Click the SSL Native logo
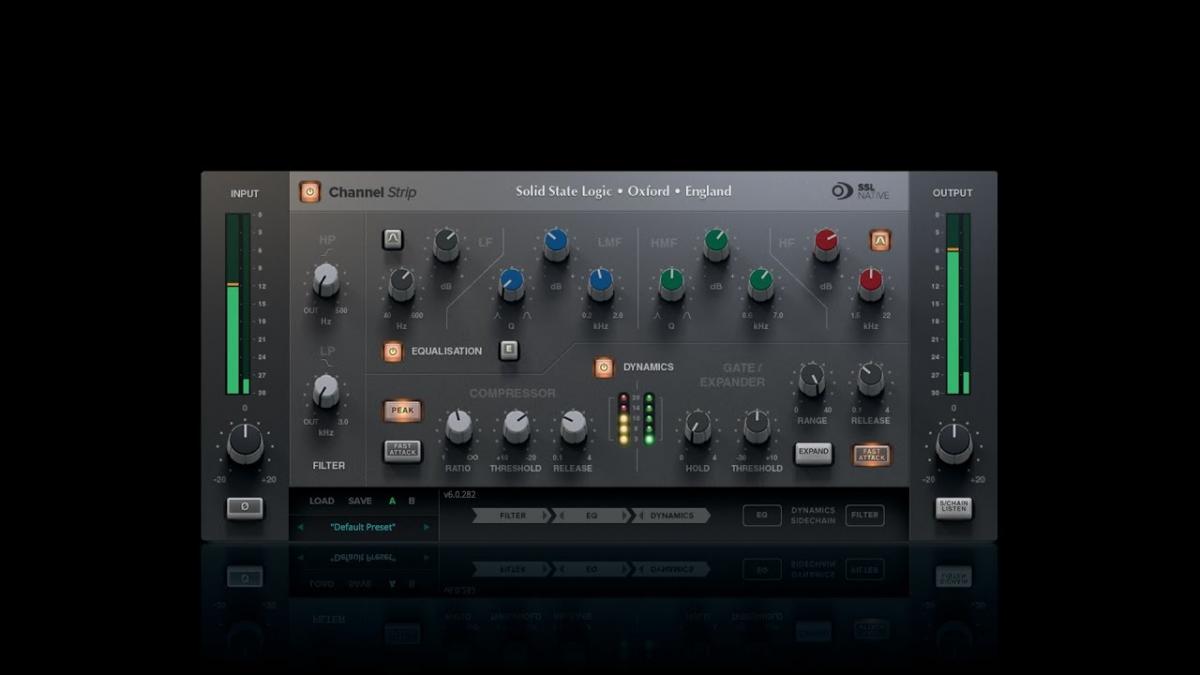Viewport: 1200px width, 675px height. (860, 191)
